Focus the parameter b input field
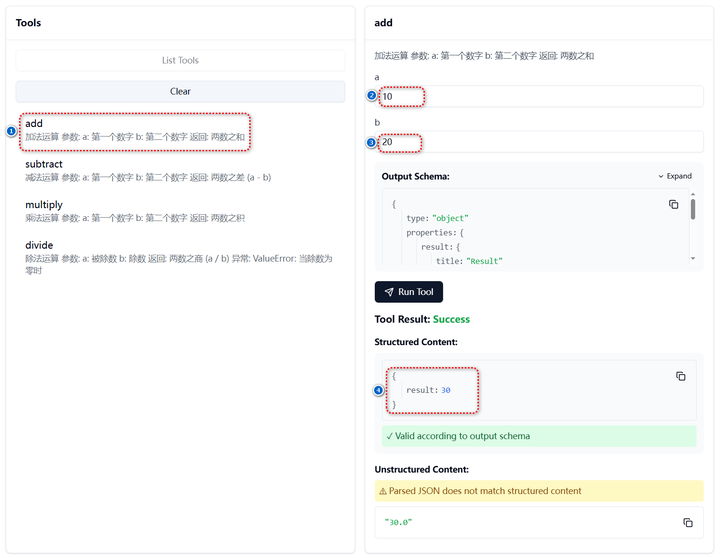 point(539,142)
